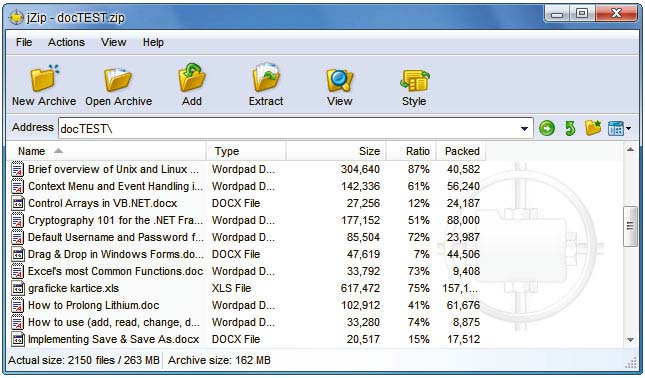Click icon of graficke kartice.xls

17,288
